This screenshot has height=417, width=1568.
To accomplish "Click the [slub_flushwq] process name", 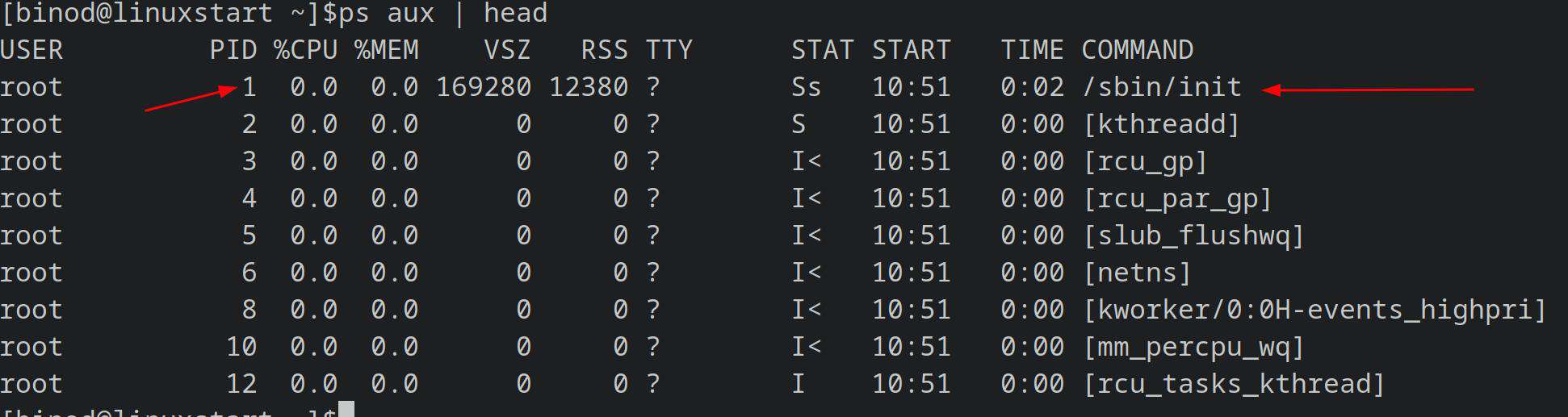I will point(1193,236).
